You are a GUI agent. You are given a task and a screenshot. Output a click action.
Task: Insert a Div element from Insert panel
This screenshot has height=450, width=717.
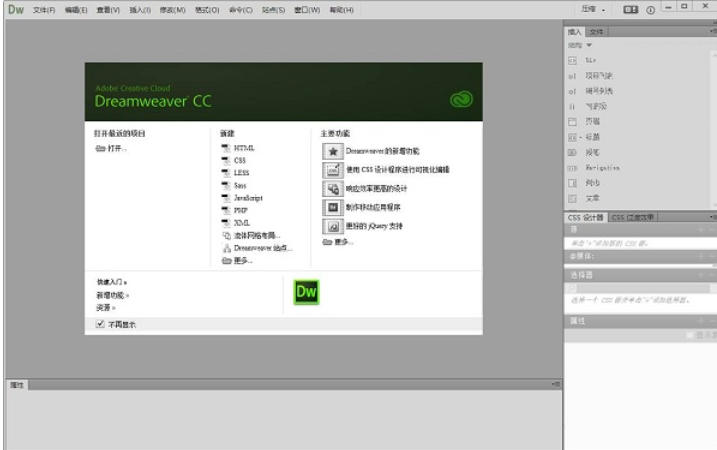[x=582, y=60]
